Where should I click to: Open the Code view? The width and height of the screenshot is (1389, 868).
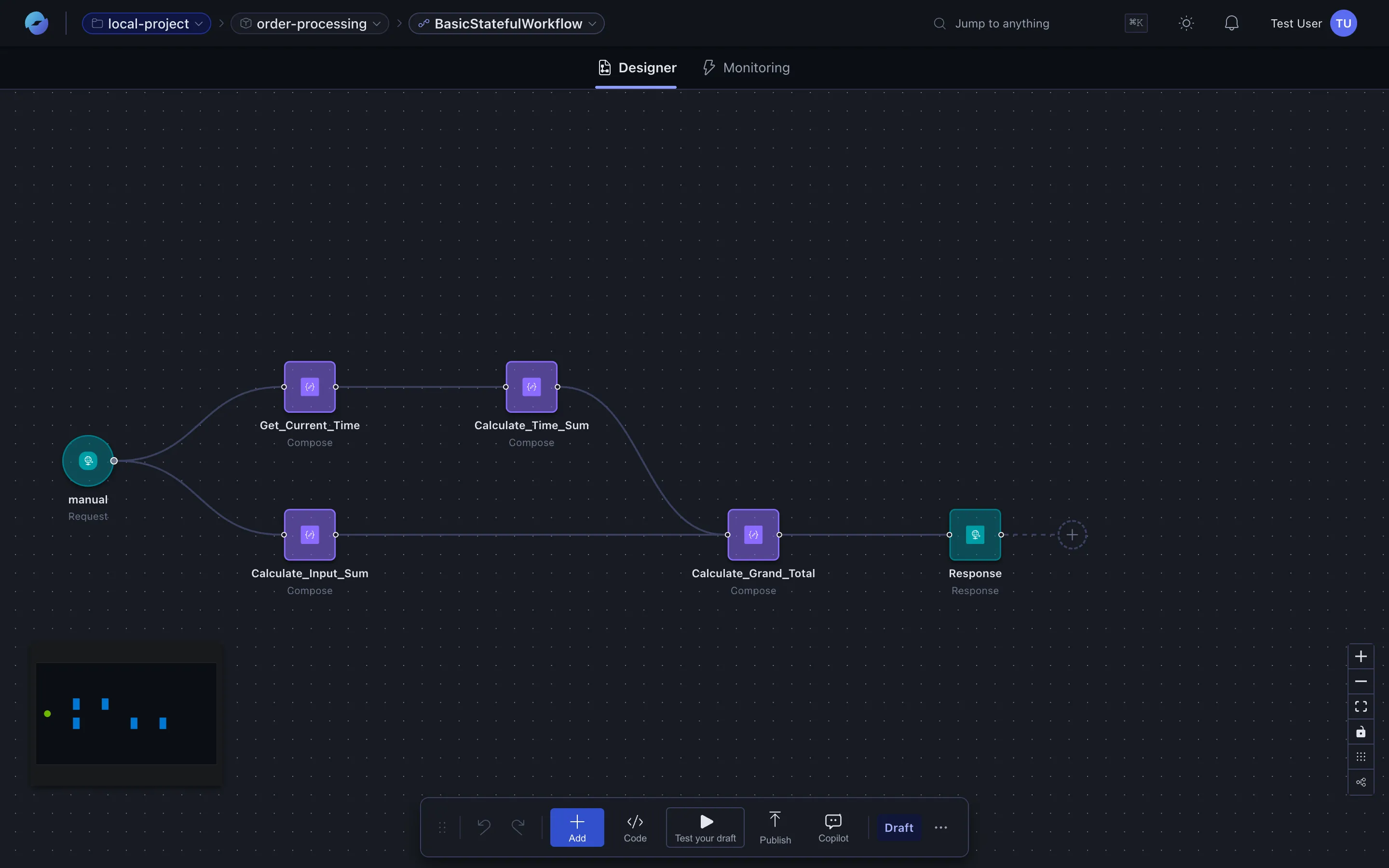pyautogui.click(x=635, y=827)
